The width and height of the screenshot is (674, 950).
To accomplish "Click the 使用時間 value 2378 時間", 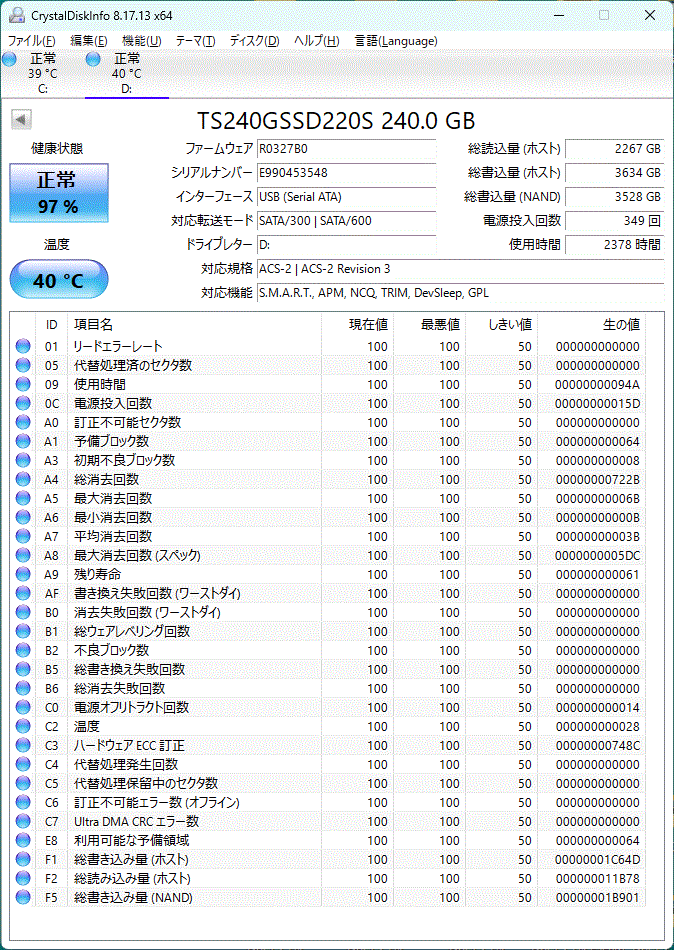I will [615, 245].
